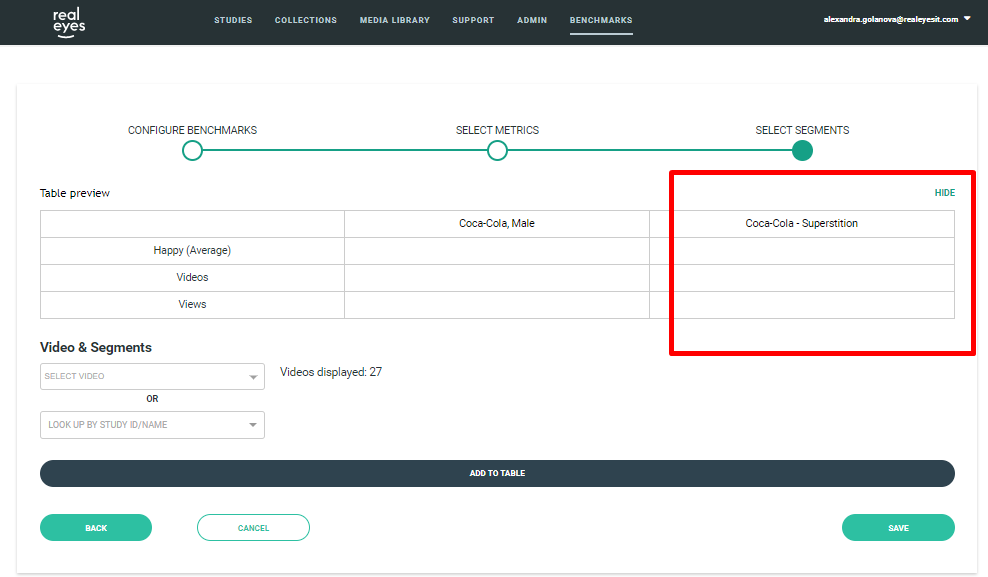The height and width of the screenshot is (577, 988).
Task: Select the Benchmarks tab
Action: tap(601, 20)
